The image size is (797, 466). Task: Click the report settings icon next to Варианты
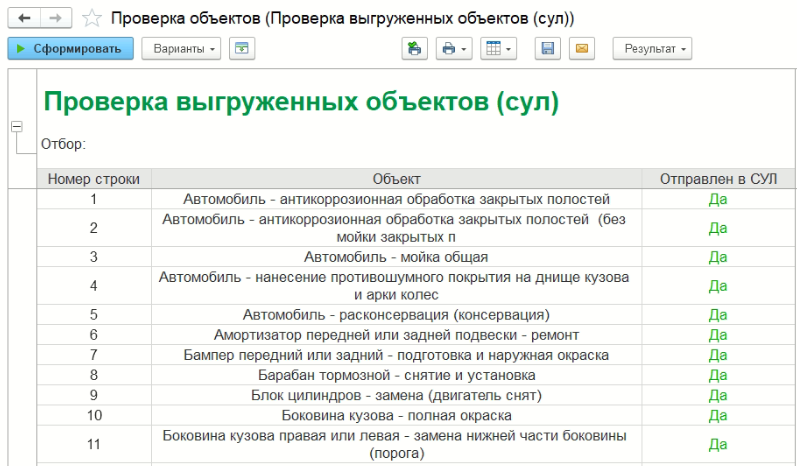tap(241, 48)
